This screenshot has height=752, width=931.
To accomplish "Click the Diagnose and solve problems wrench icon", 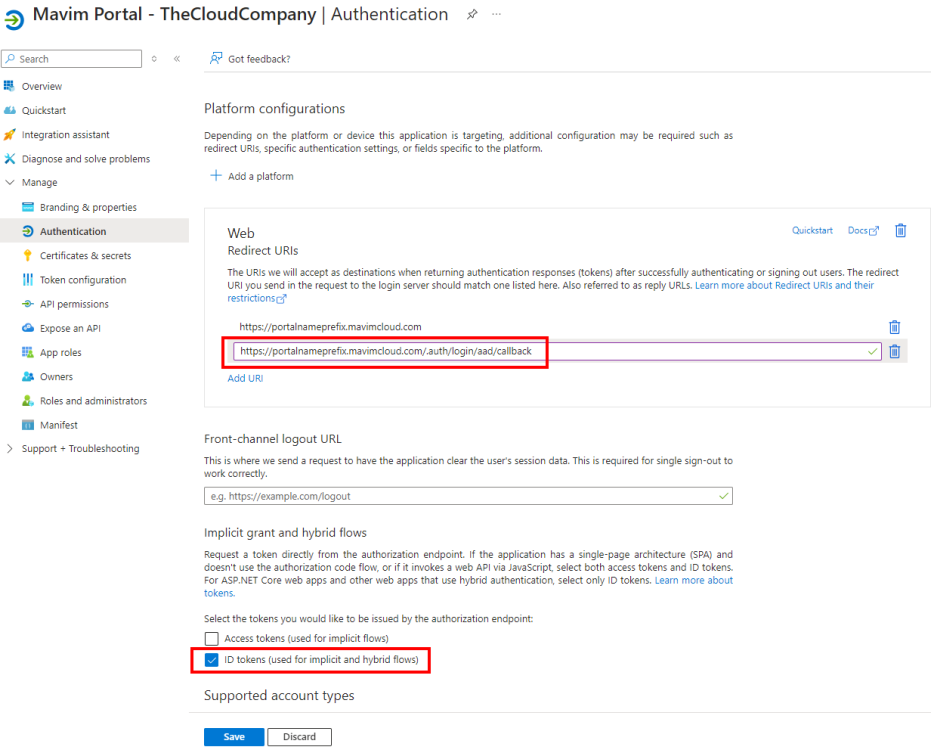I will click(x=10, y=159).
